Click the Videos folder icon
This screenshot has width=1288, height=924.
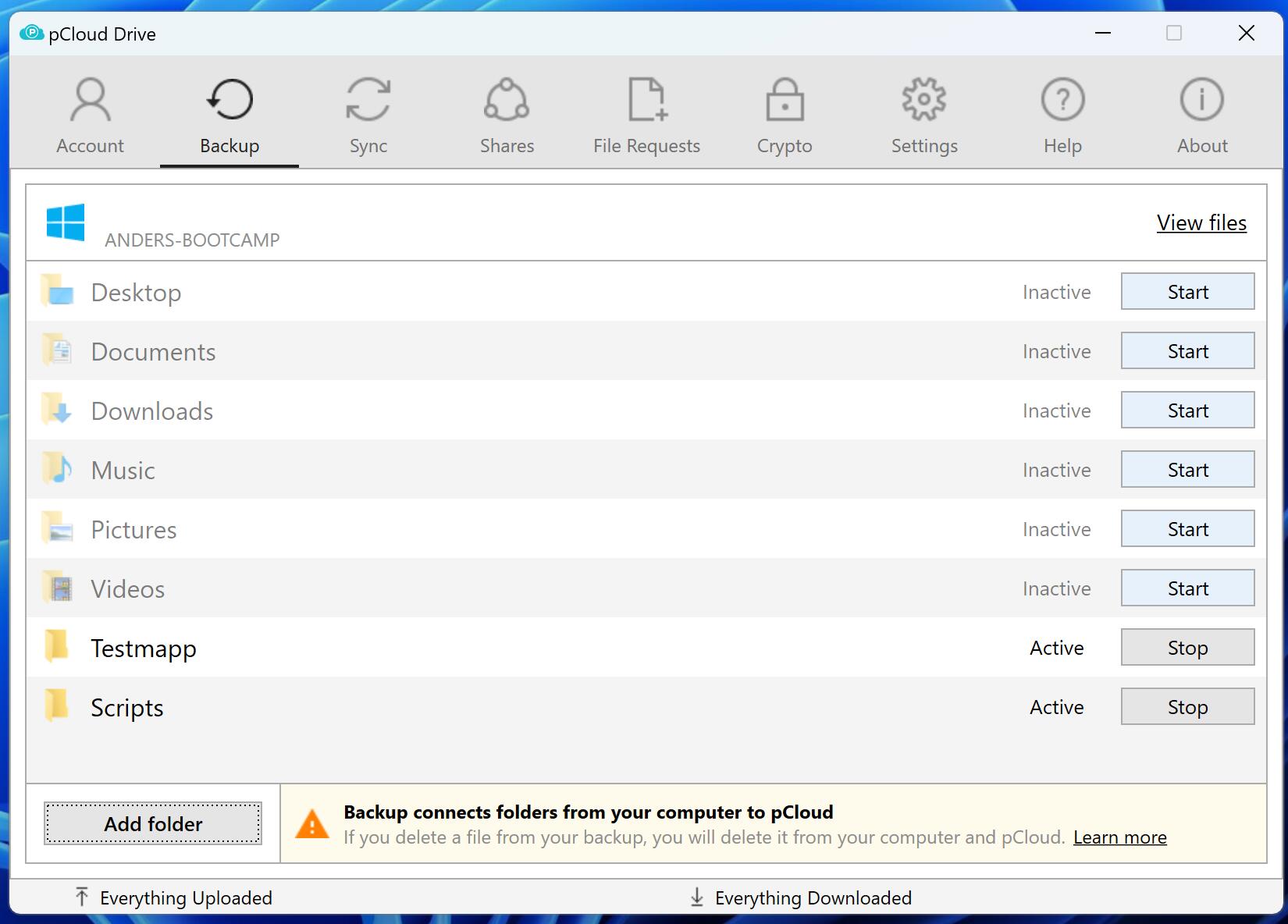coord(58,588)
